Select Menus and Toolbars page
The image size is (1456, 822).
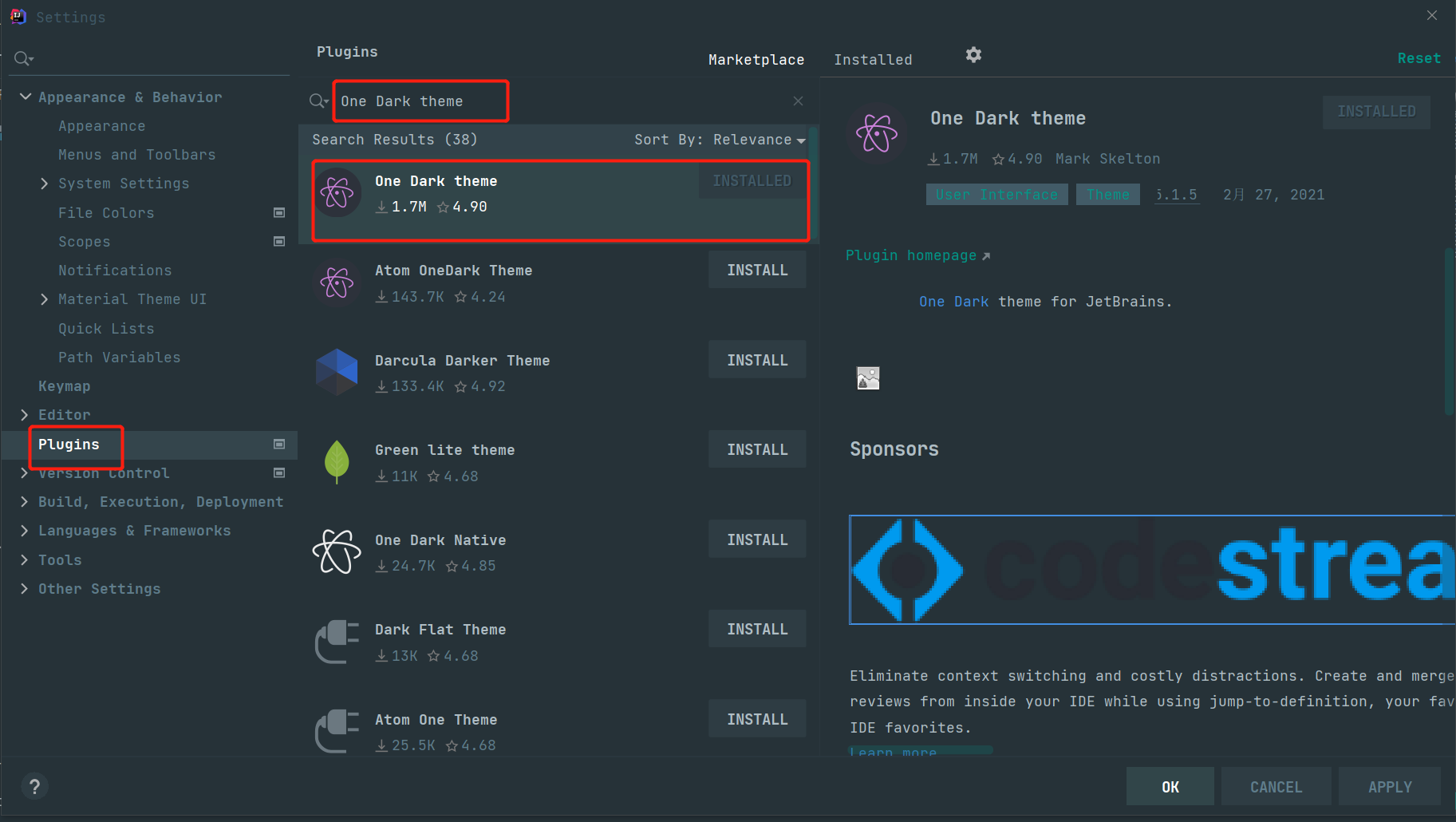(136, 155)
